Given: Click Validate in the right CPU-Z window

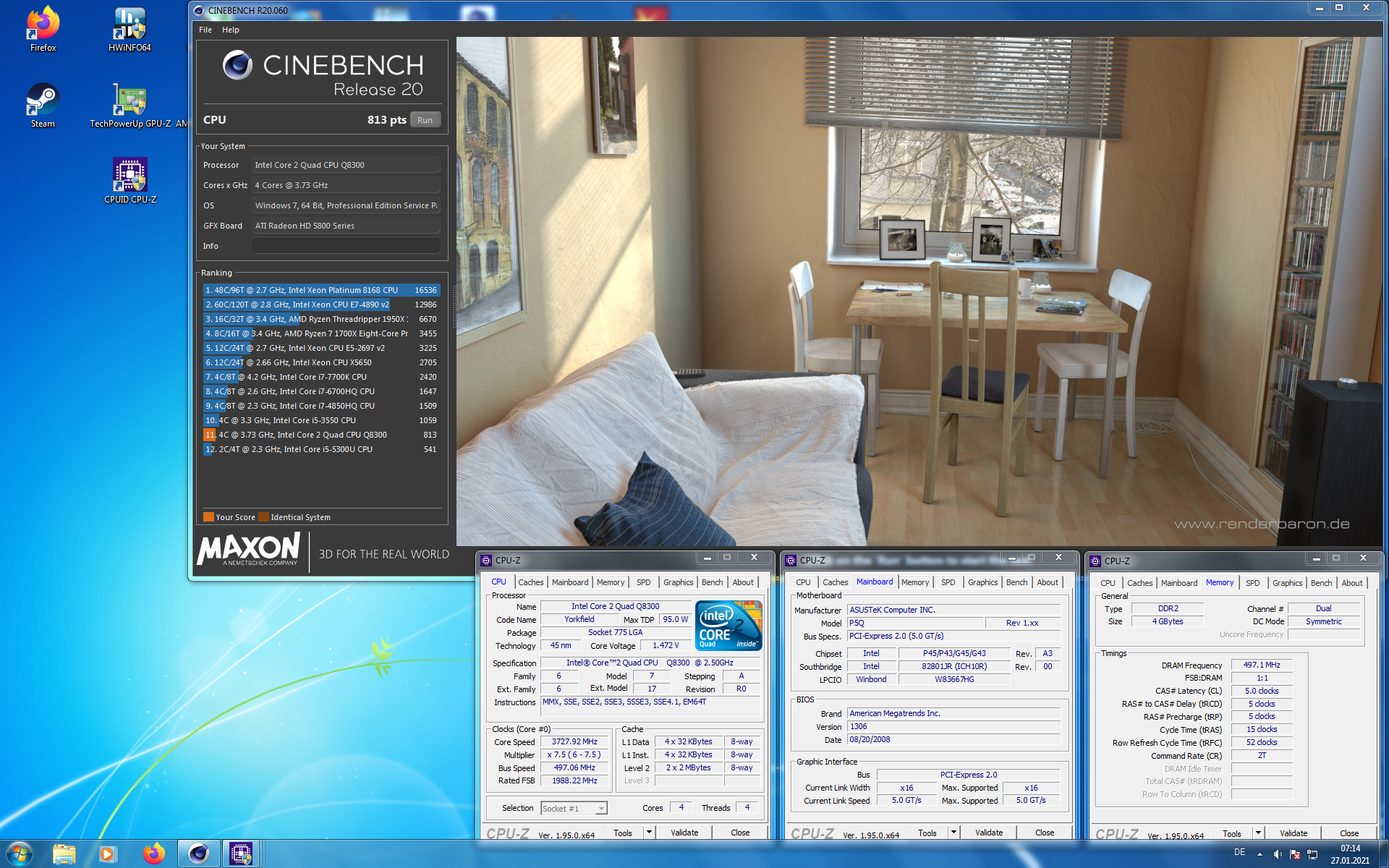Looking at the screenshot, I should [1294, 833].
